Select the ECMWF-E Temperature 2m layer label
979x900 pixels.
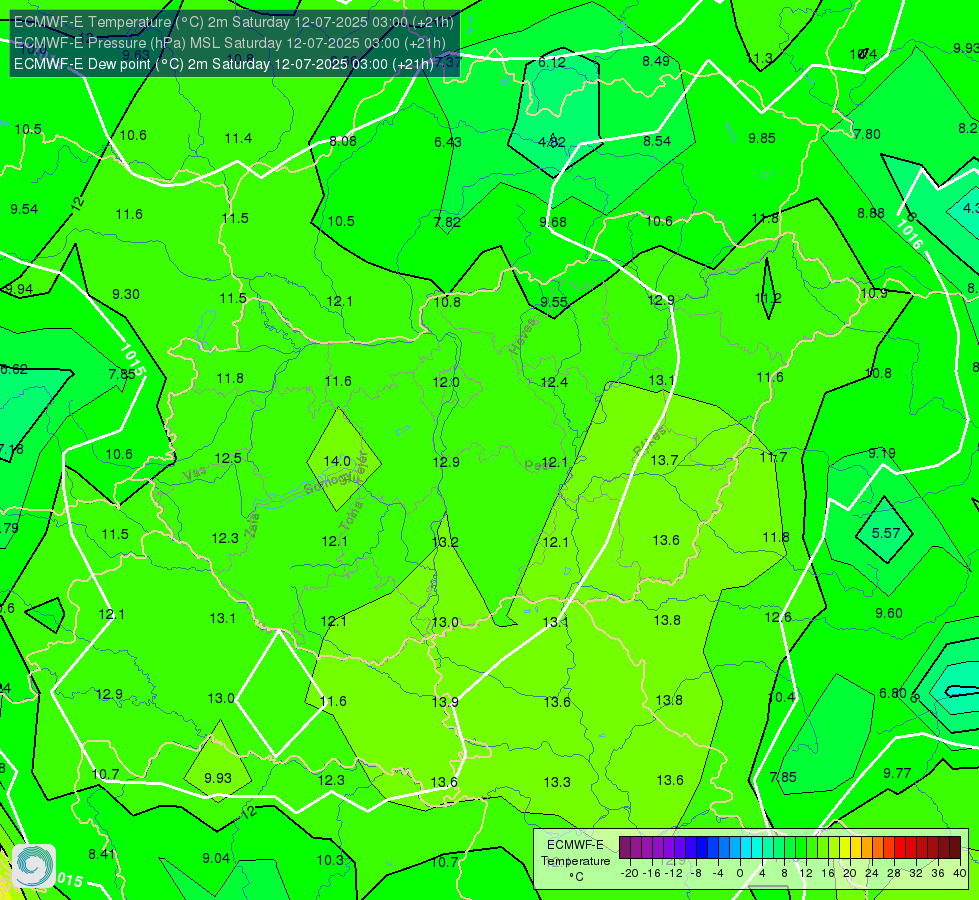pos(234,22)
